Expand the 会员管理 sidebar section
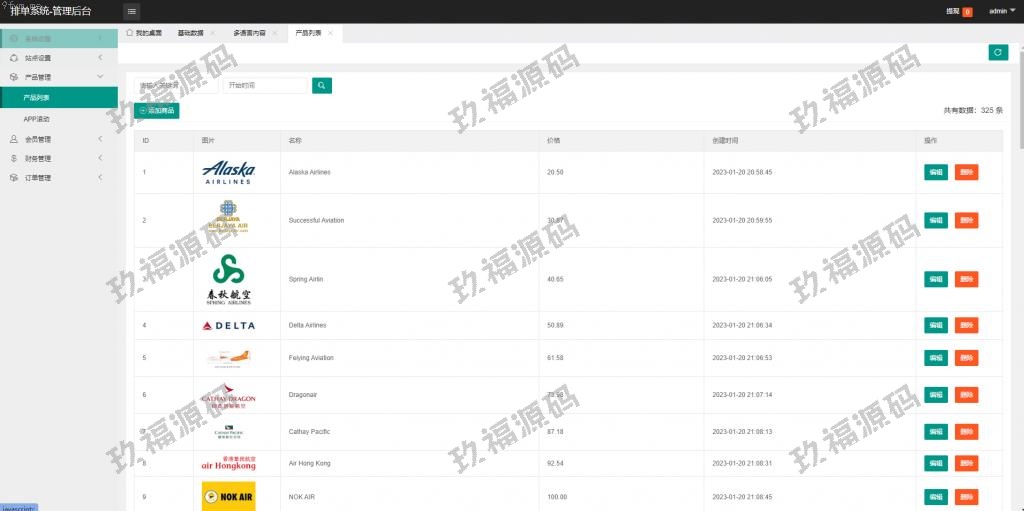1024x511 pixels. click(x=58, y=139)
